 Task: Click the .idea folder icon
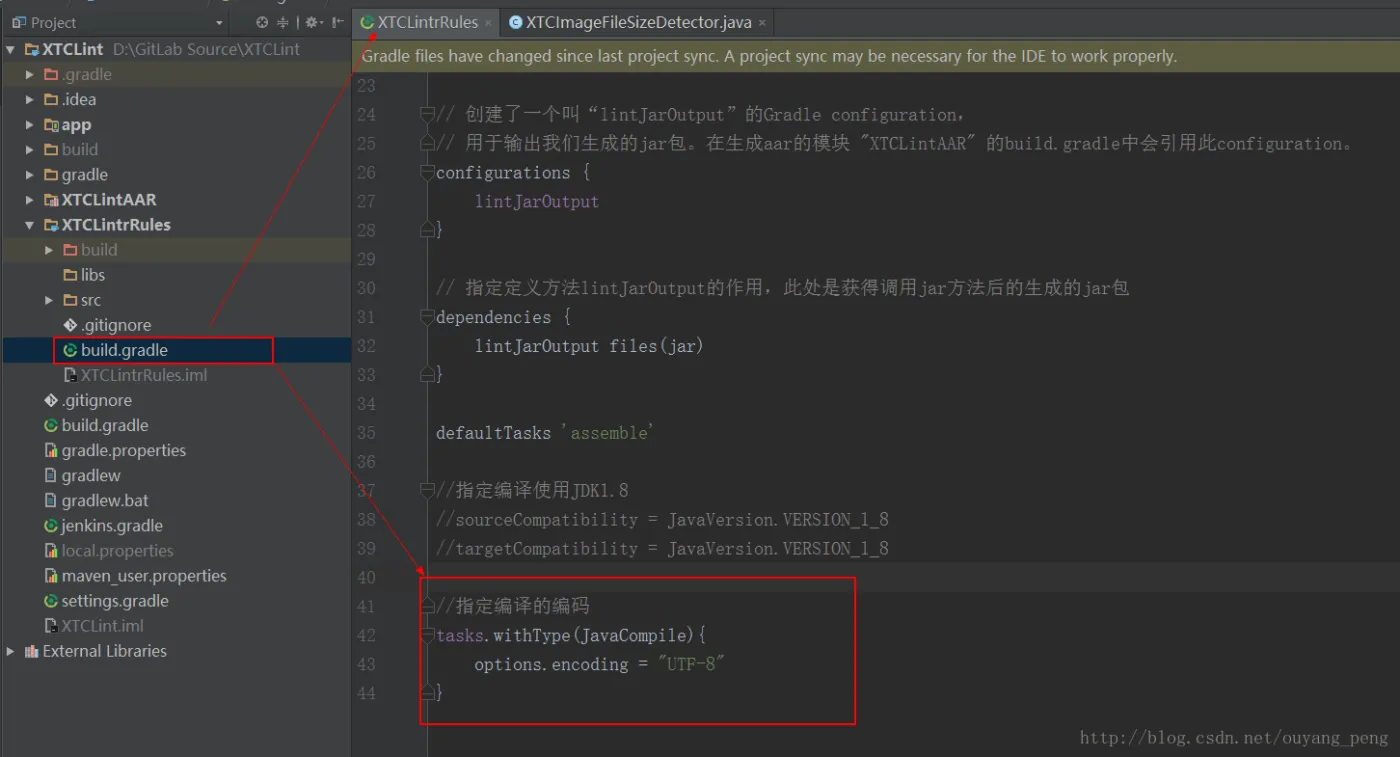point(51,99)
